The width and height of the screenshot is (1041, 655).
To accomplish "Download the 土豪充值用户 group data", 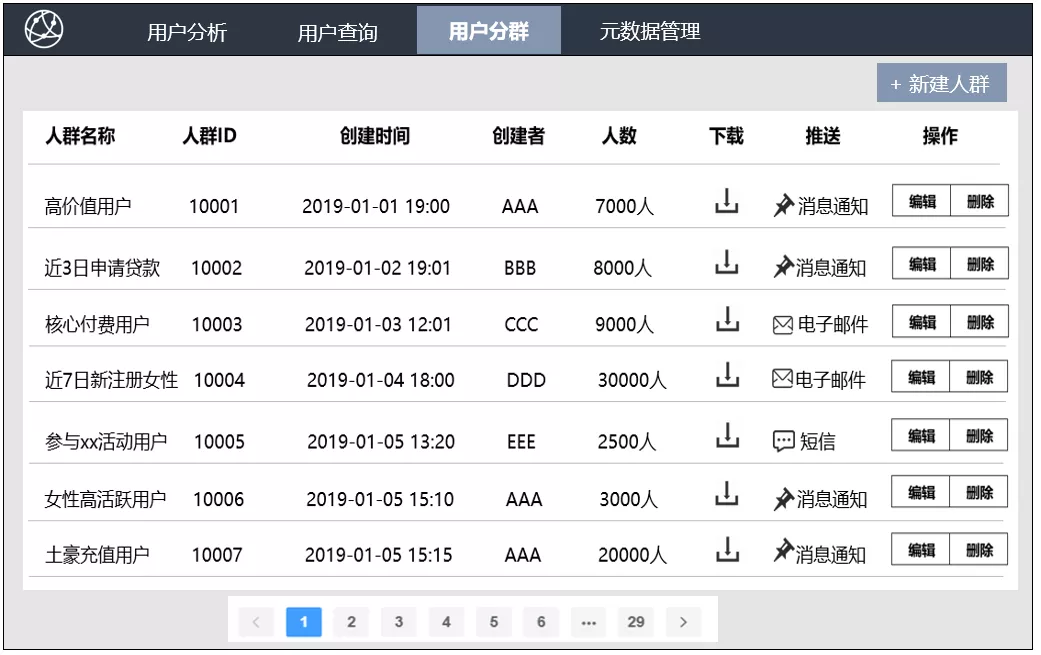I will [727, 549].
